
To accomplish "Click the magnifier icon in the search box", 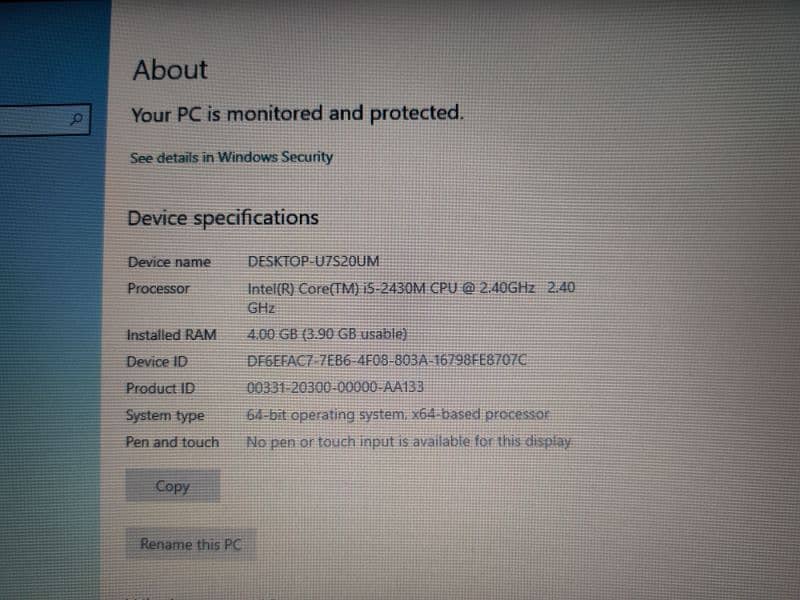I will click(77, 119).
